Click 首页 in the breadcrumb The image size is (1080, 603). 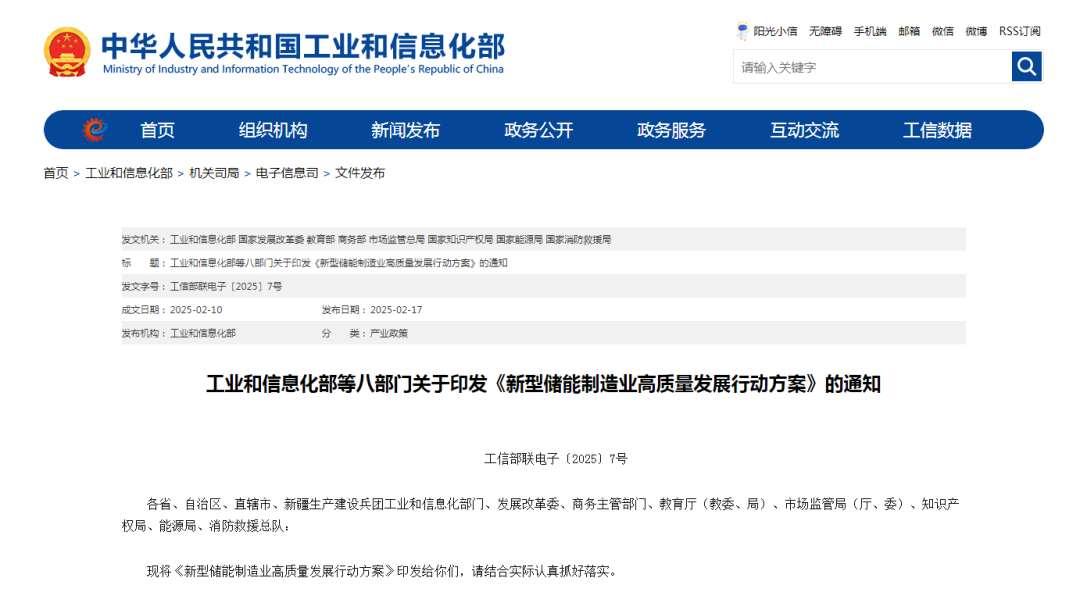click(56, 173)
